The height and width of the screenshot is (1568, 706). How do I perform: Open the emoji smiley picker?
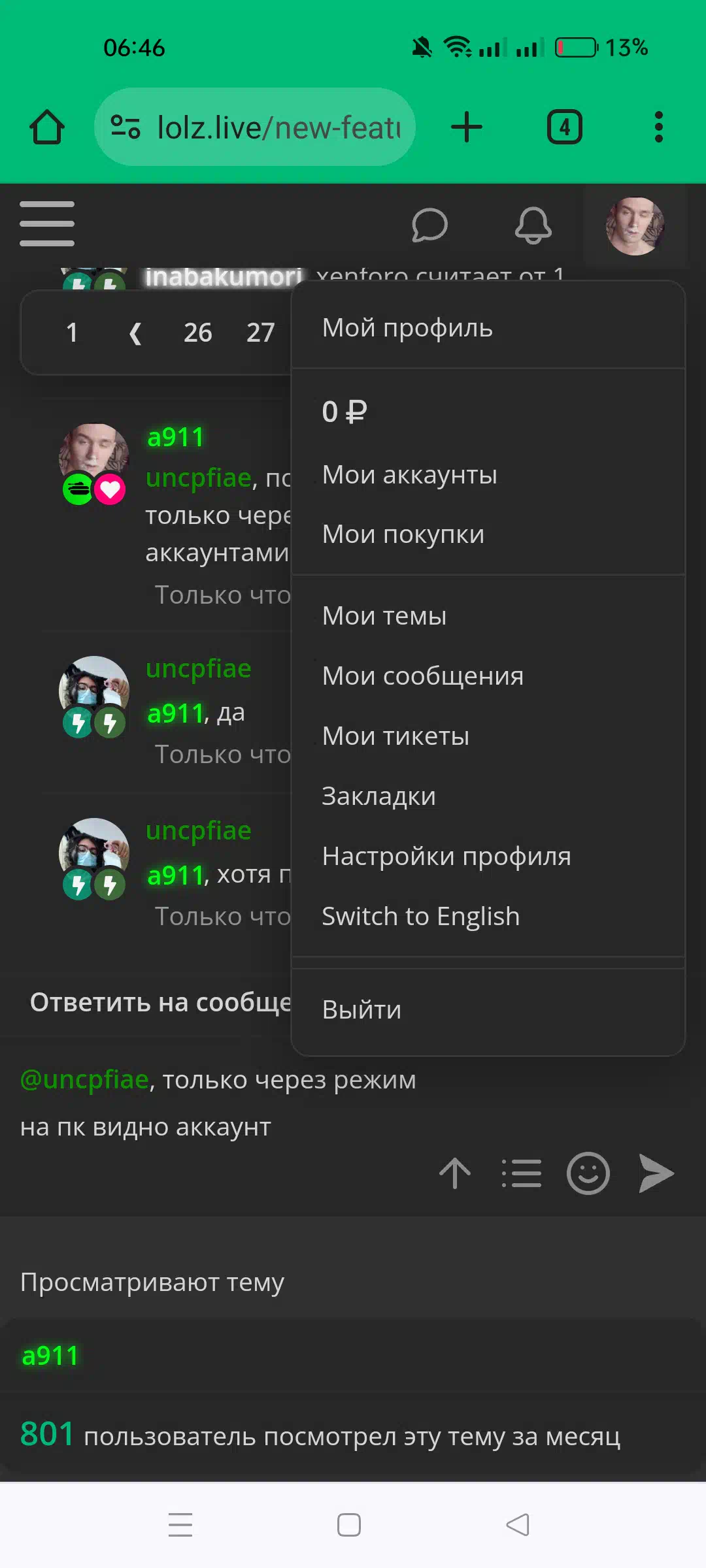(x=588, y=1173)
